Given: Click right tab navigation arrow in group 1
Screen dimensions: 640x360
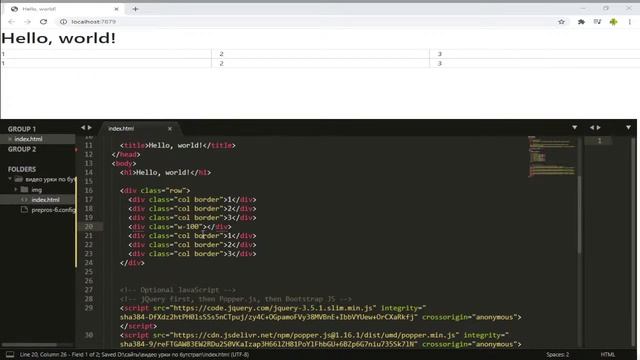Looking at the screenshot, I should pyautogui.click(x=90, y=128).
